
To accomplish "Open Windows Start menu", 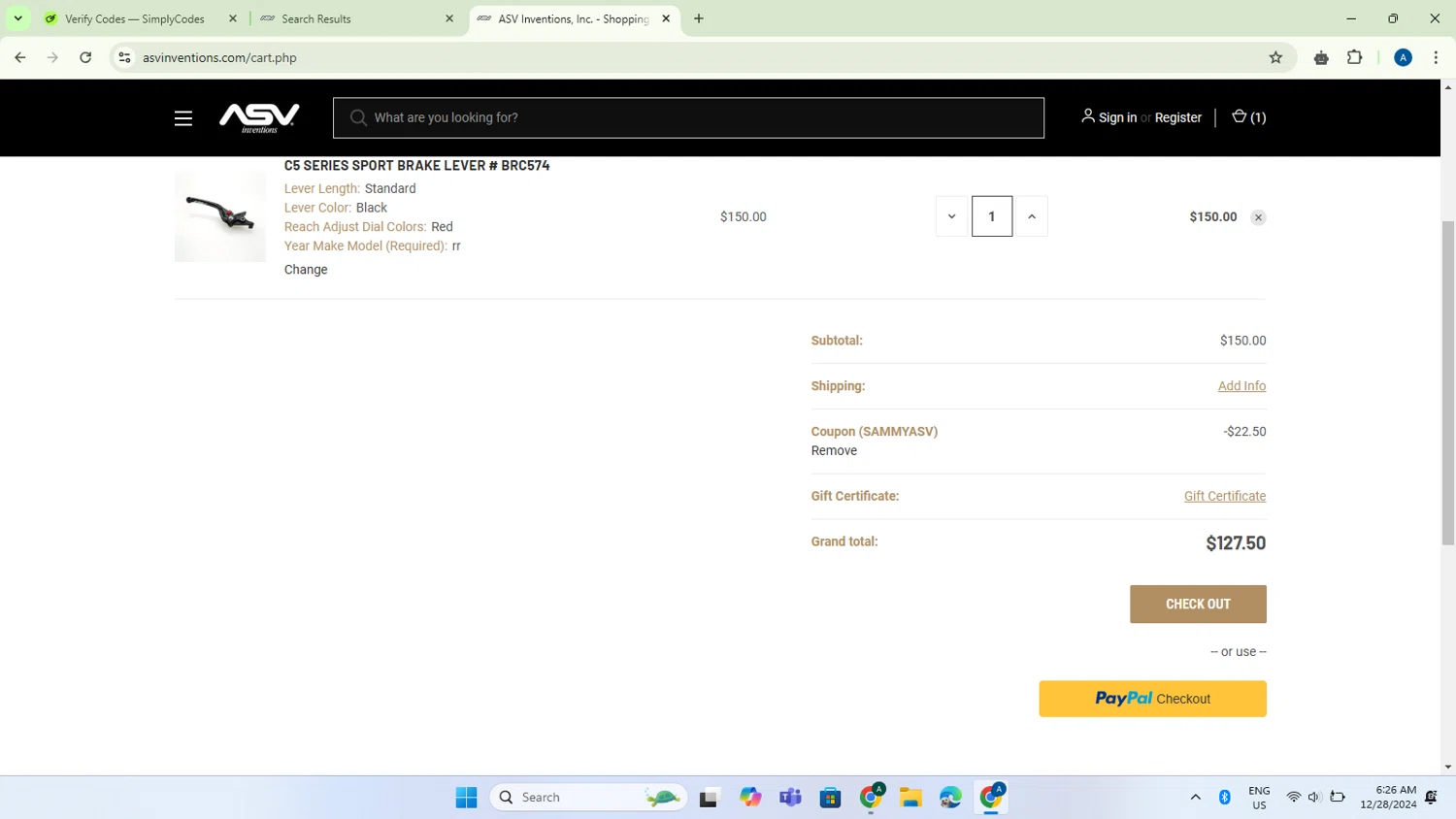I will coord(466,798).
